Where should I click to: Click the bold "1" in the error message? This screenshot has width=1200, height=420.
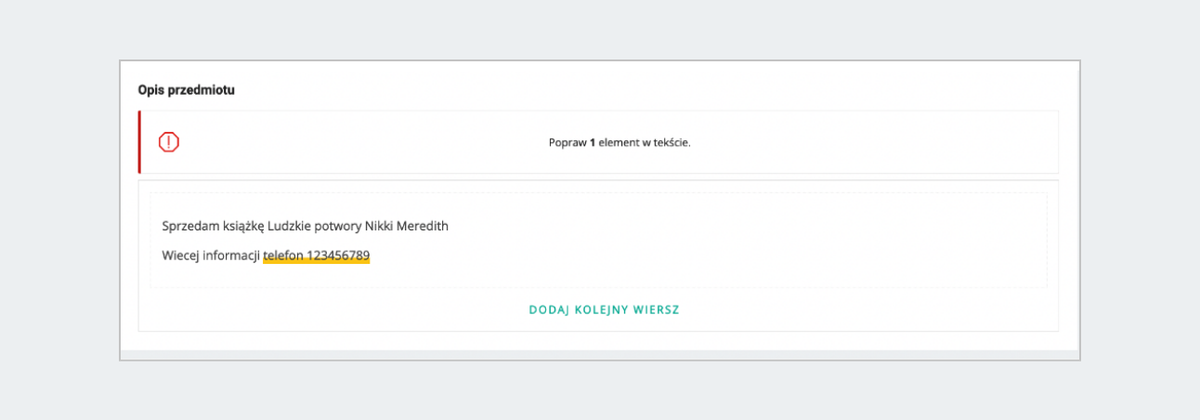[592, 142]
